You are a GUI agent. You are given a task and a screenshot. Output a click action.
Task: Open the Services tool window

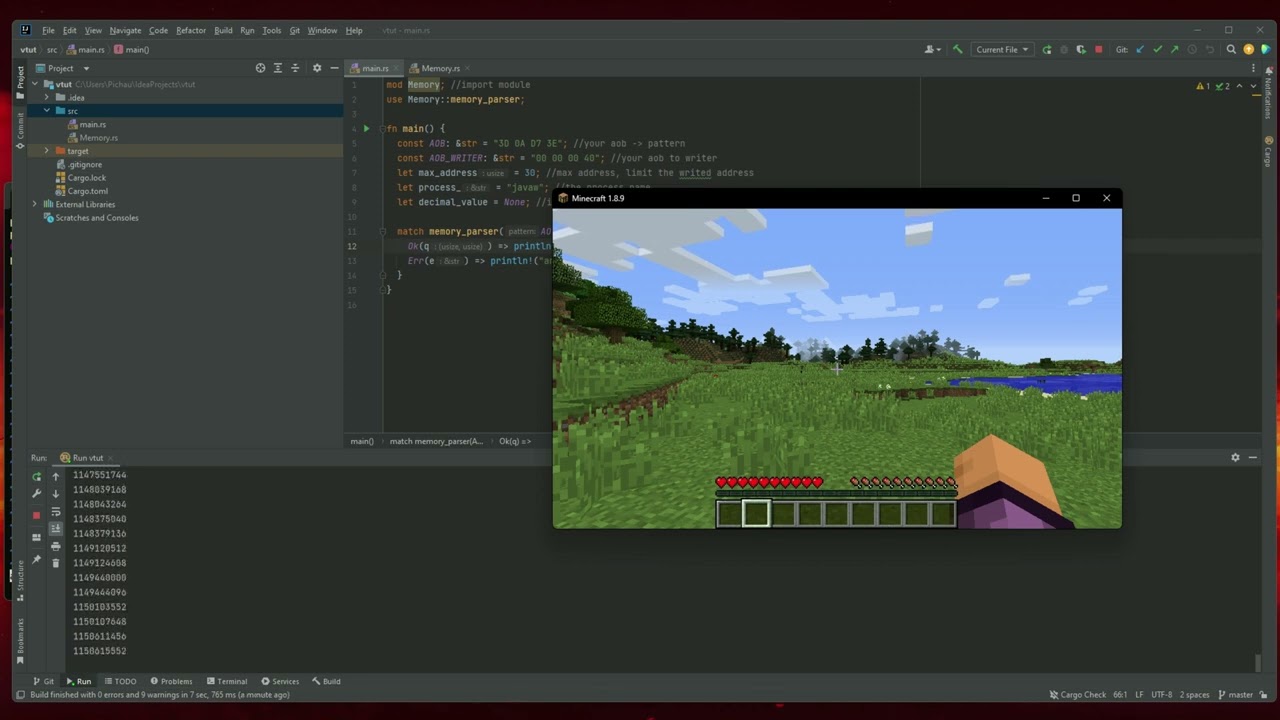pos(280,681)
